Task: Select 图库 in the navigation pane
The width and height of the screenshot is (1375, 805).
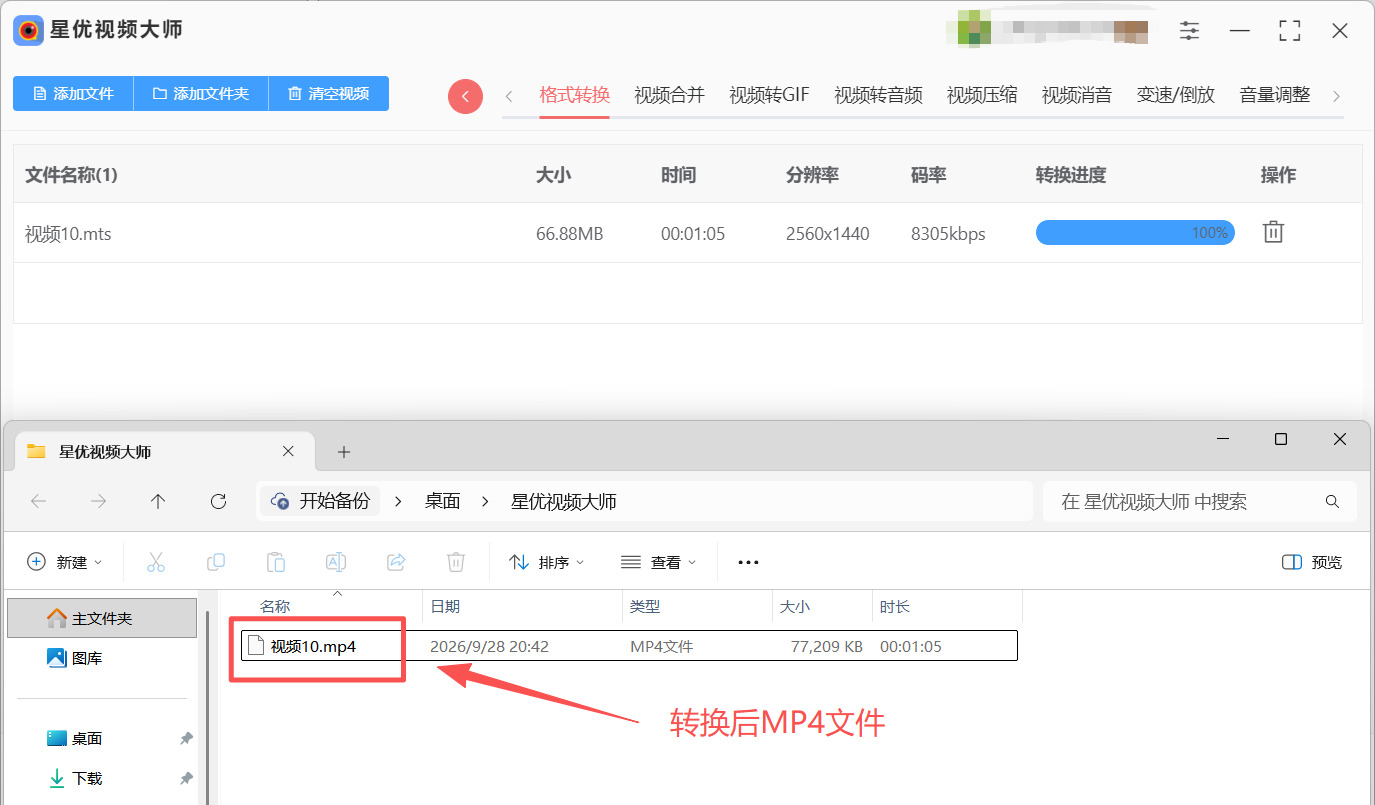Action: point(75,658)
